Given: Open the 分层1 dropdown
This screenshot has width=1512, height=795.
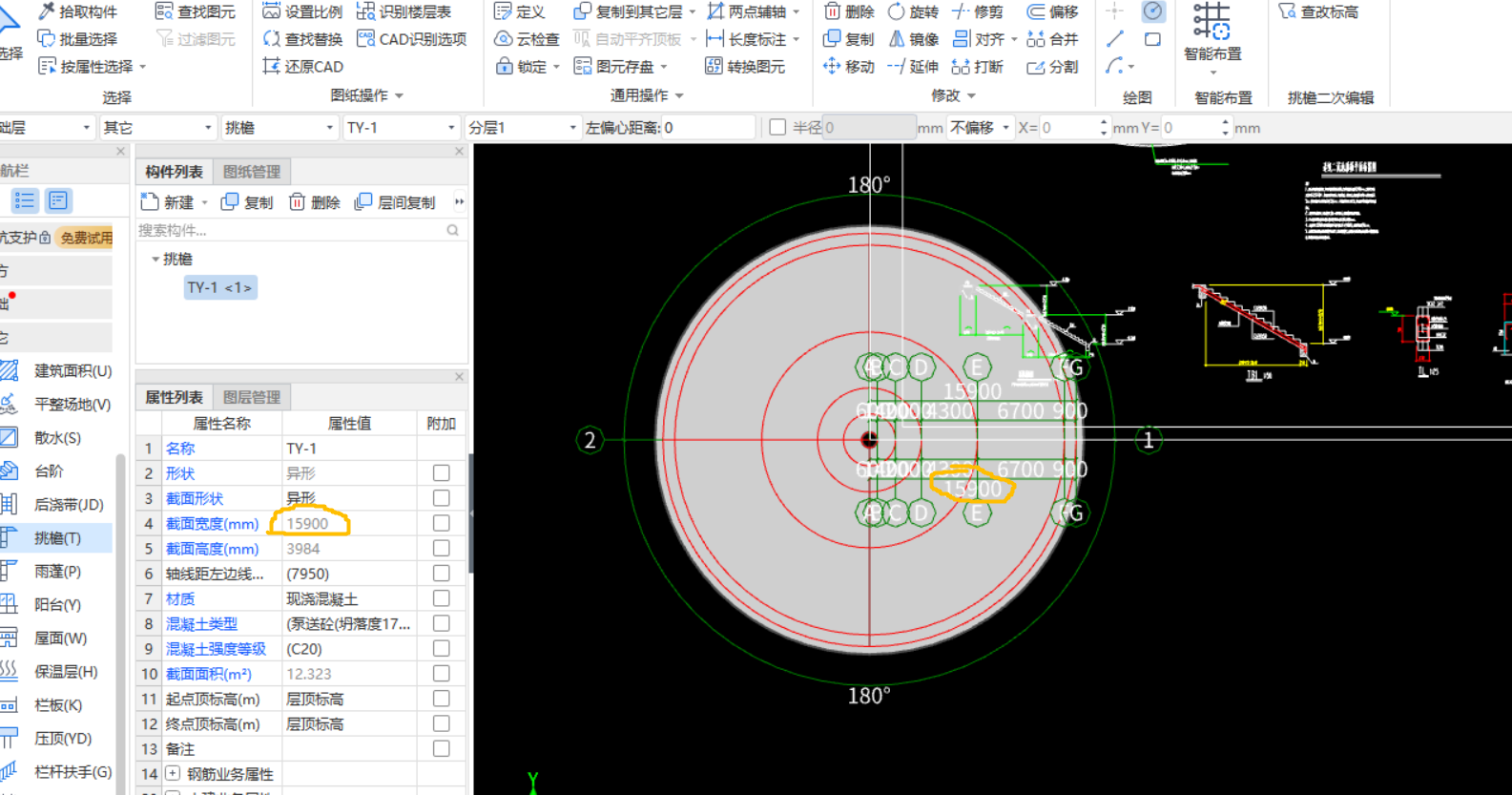Looking at the screenshot, I should (523, 127).
